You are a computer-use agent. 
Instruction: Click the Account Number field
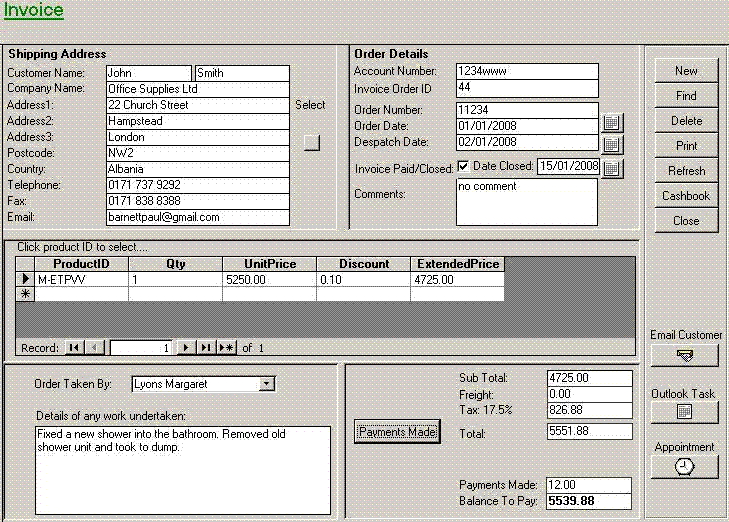[x=526, y=72]
